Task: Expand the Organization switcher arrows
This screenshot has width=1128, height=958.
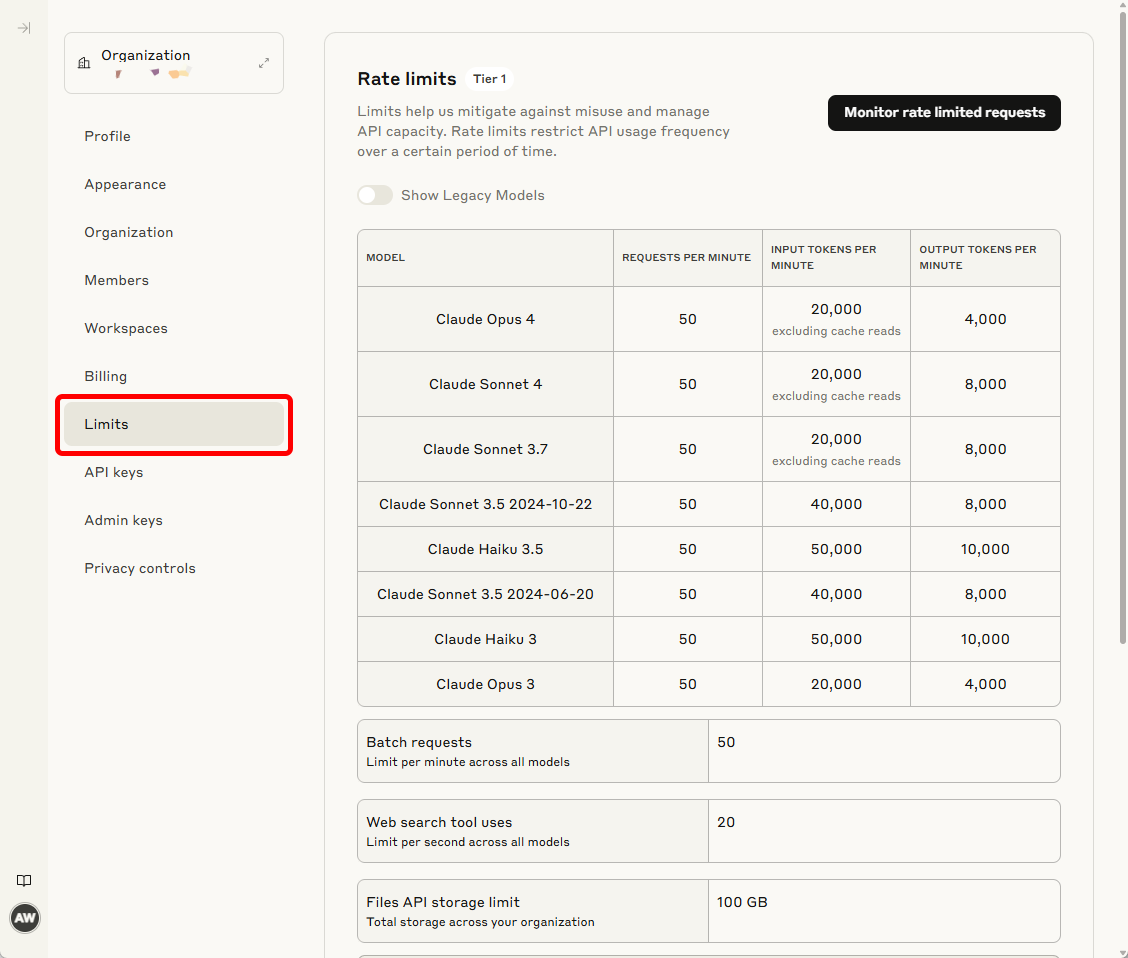Action: click(264, 63)
